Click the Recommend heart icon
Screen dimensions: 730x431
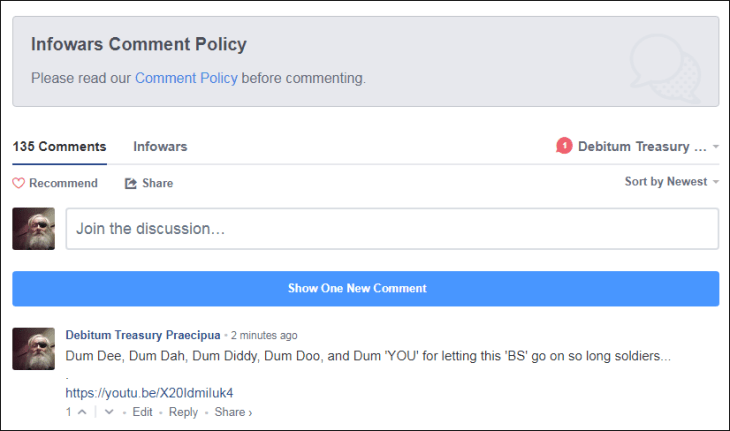(x=18, y=183)
